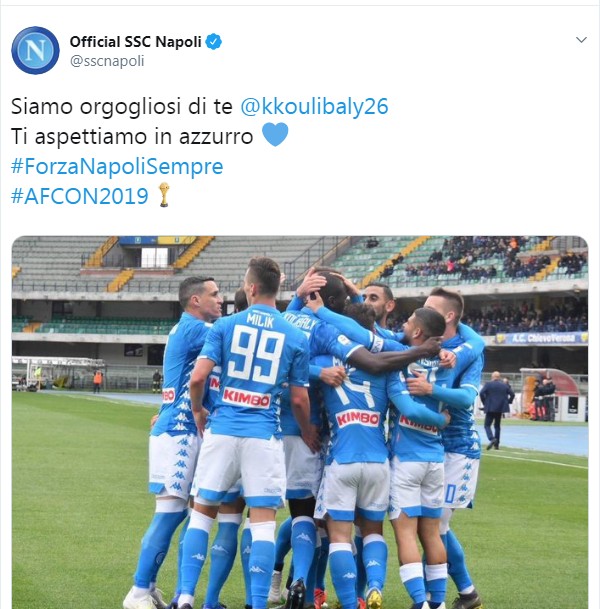This screenshot has height=609, width=600.
Task: Click the text 'Ti aspettiamo in azzurro'
Action: (132, 136)
